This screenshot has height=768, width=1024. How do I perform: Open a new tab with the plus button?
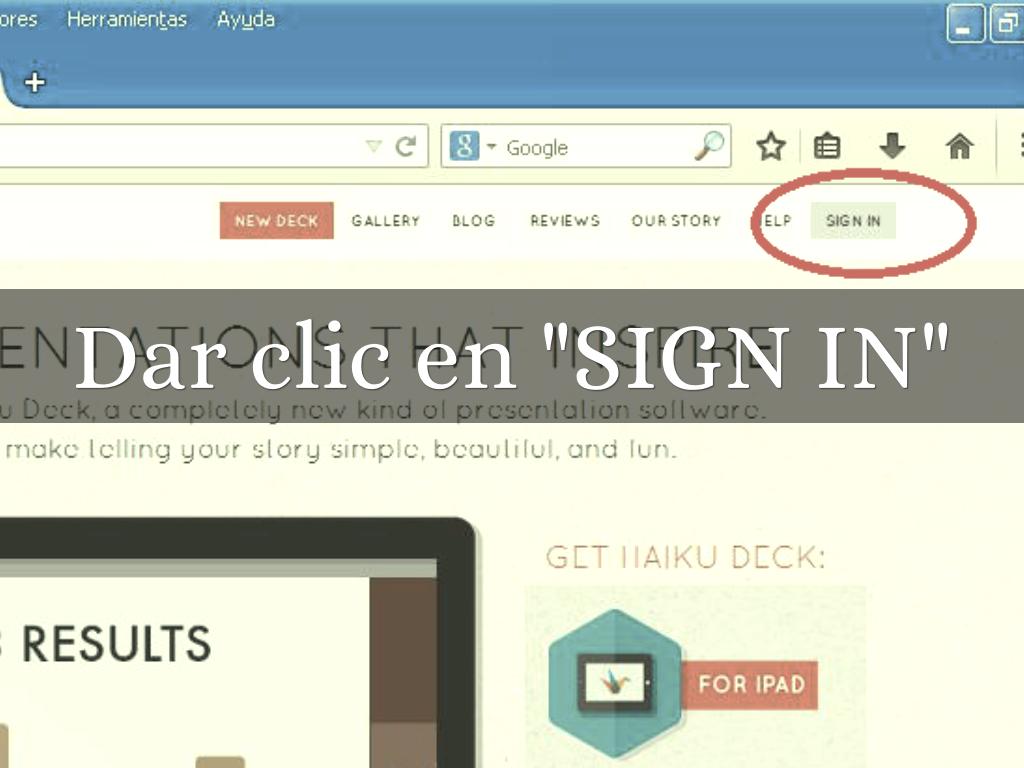pyautogui.click(x=35, y=82)
